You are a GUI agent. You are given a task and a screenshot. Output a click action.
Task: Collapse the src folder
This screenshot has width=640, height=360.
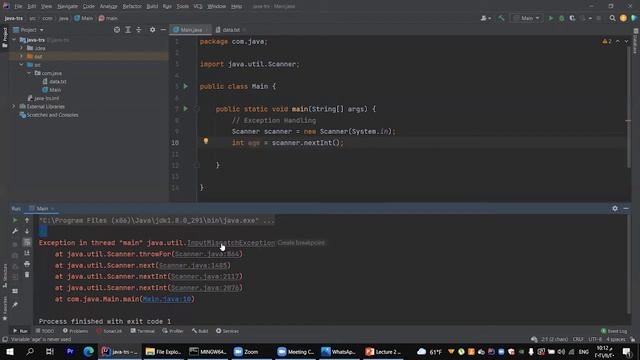coord(22,64)
